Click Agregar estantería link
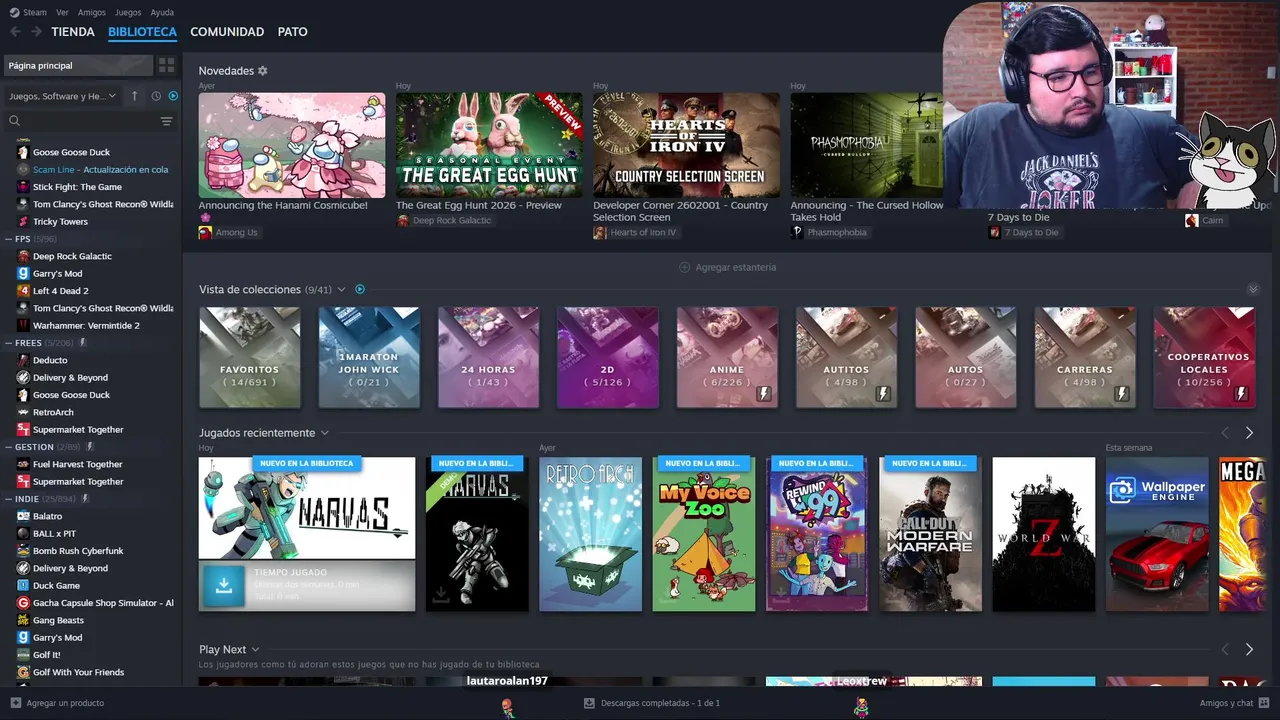Screen dimensions: 1280x720 (727, 267)
